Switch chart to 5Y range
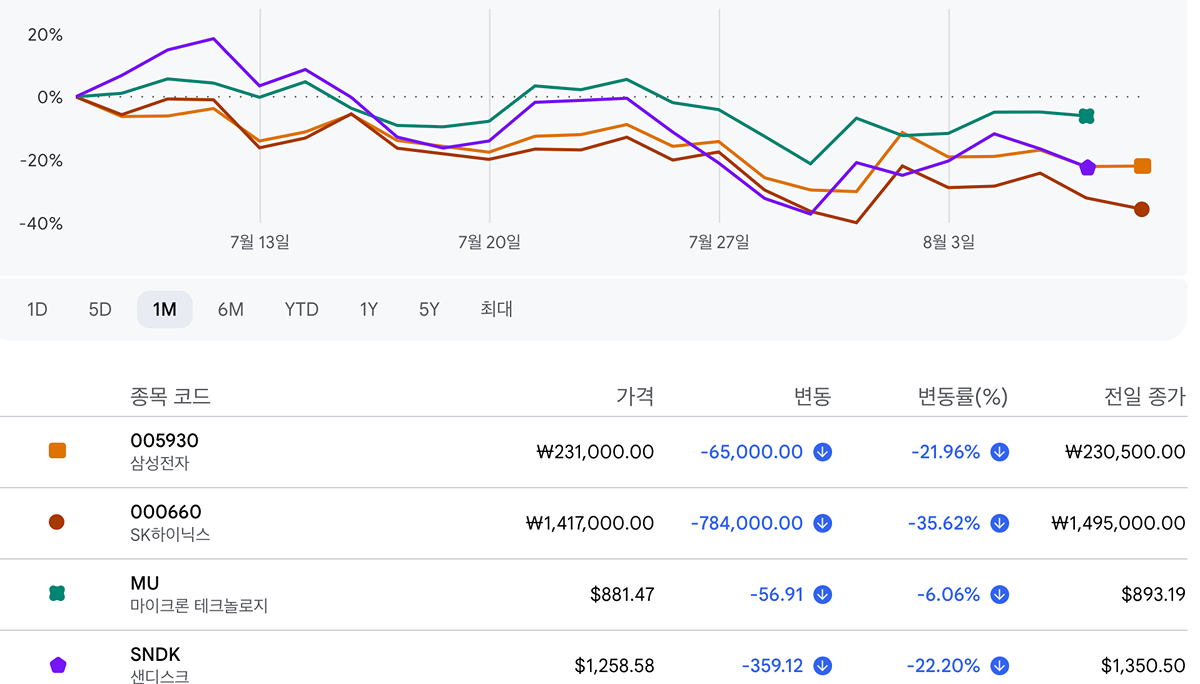1200x684 pixels. click(x=429, y=309)
